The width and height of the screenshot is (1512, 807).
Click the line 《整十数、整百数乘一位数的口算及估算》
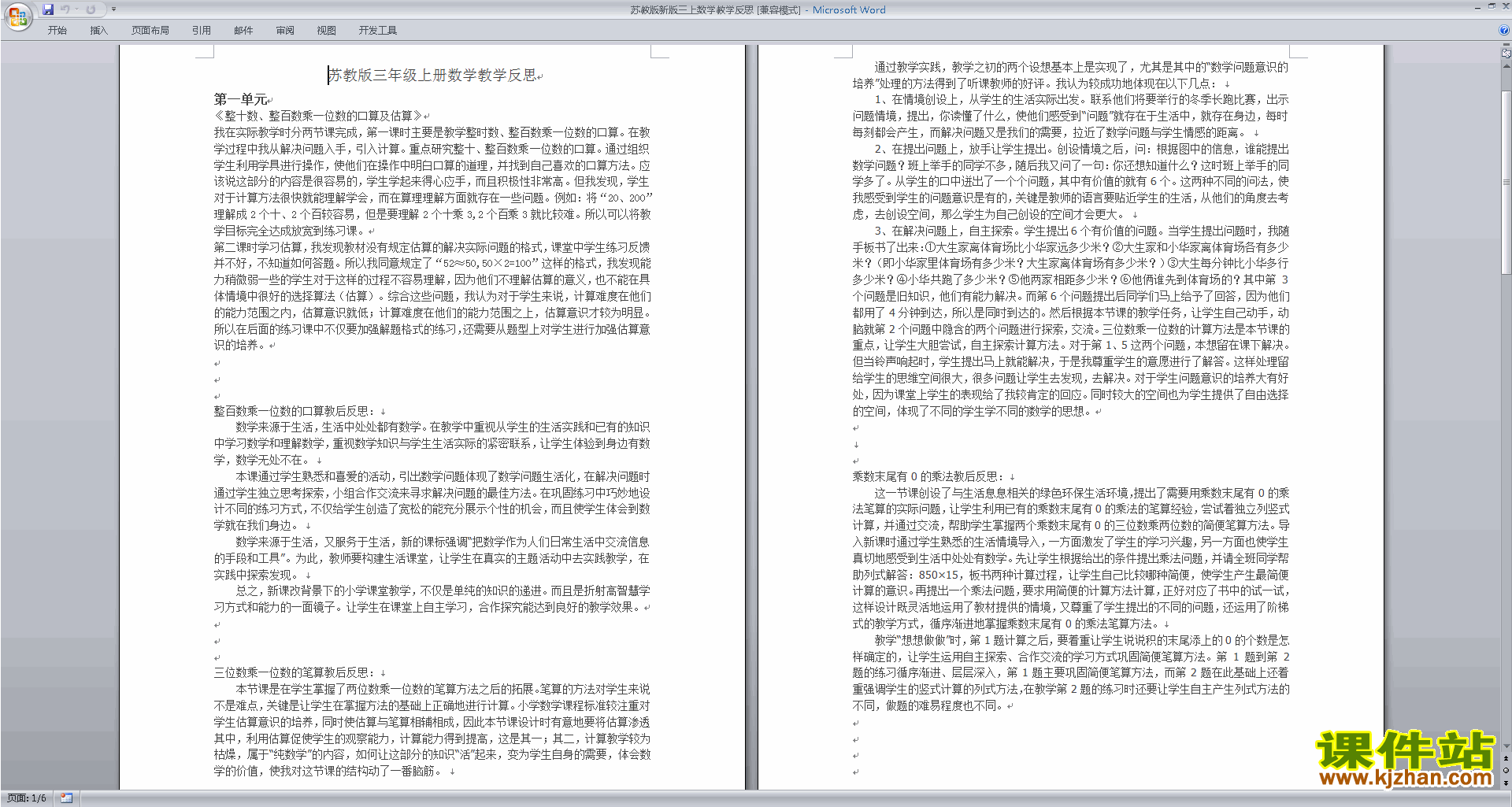click(x=318, y=116)
